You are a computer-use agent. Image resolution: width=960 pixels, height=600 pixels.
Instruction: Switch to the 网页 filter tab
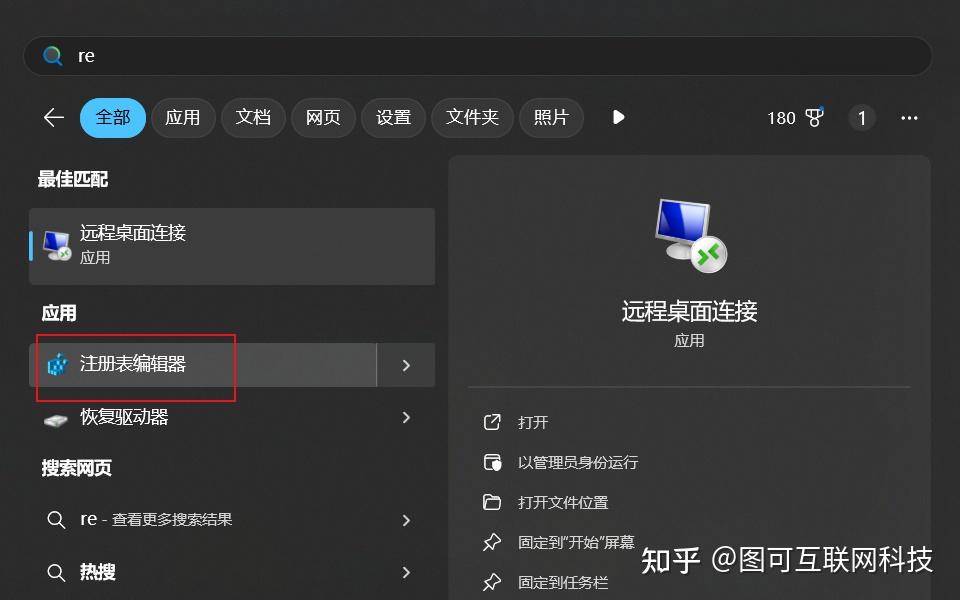(x=323, y=118)
